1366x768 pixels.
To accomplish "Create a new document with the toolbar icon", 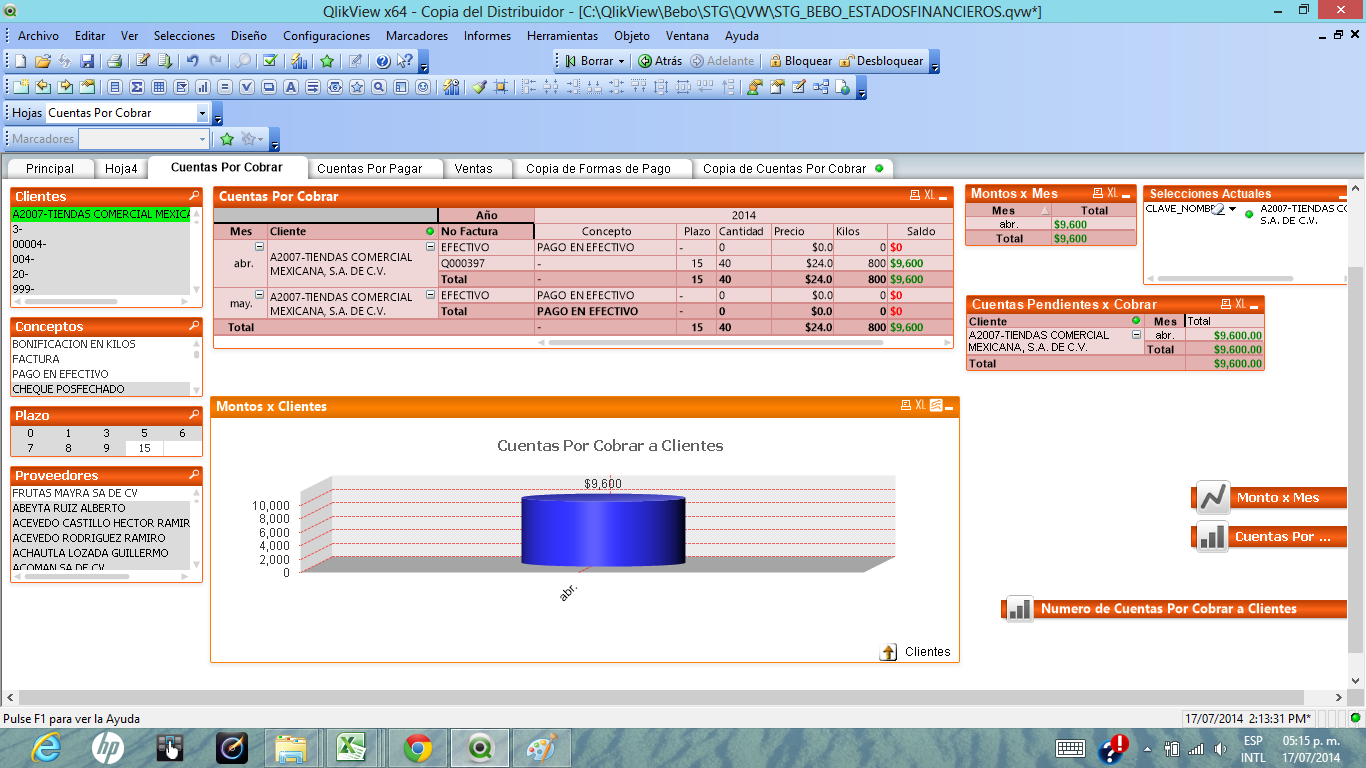I will [x=20, y=61].
